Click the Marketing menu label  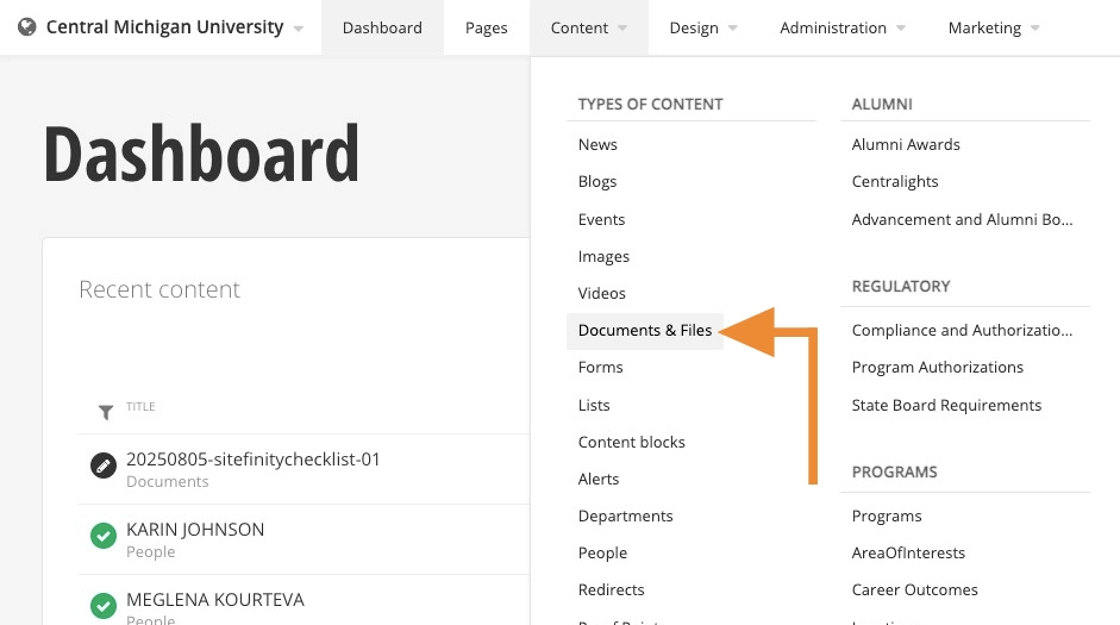pos(984,28)
